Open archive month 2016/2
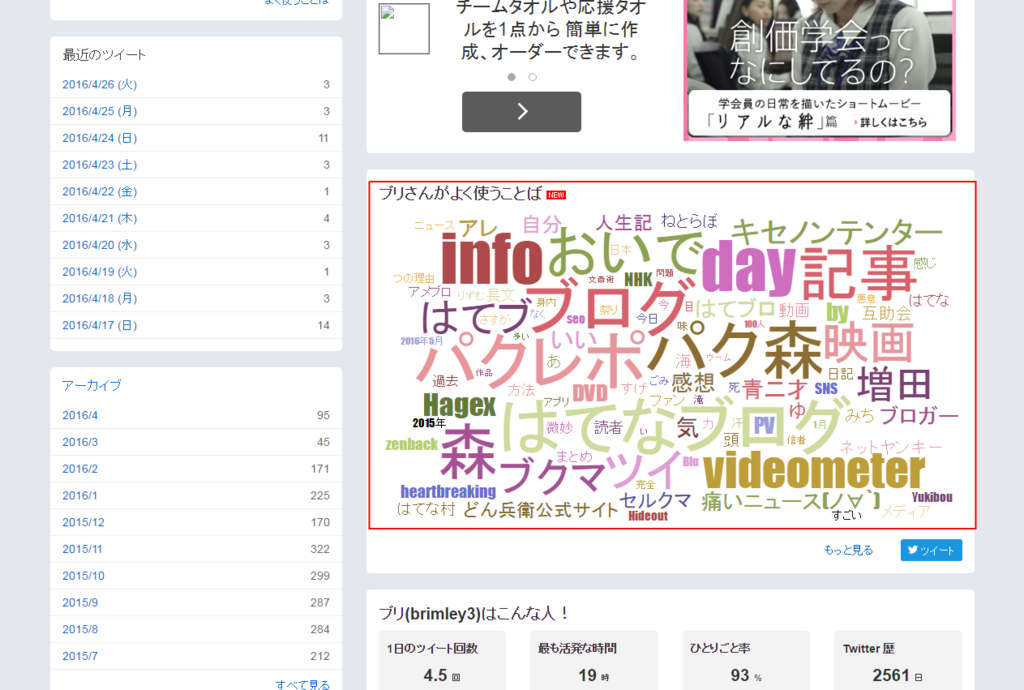1024x690 pixels. point(80,469)
